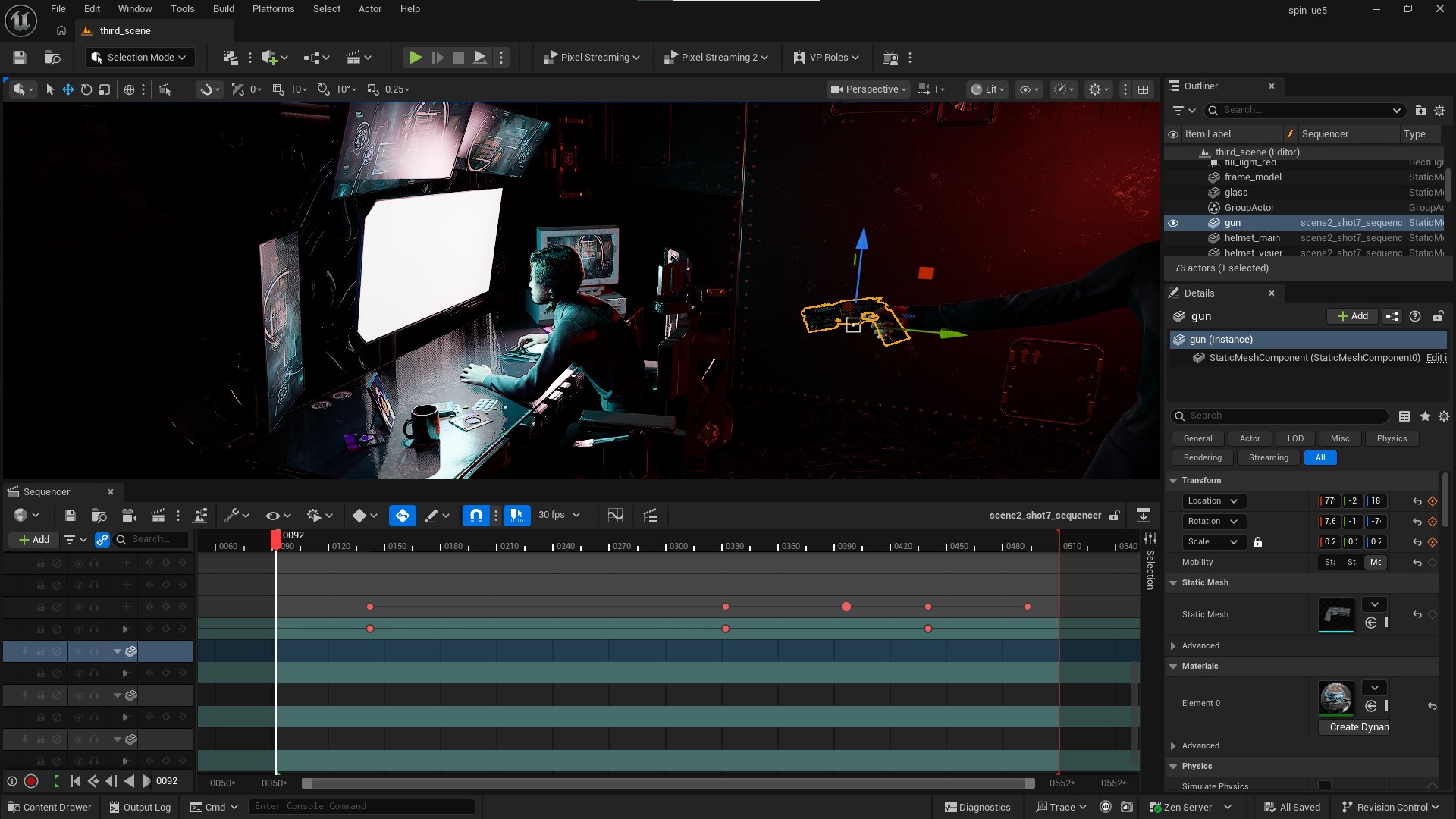The width and height of the screenshot is (1456, 819).
Task: Click the Sequencer record button
Action: click(x=31, y=781)
